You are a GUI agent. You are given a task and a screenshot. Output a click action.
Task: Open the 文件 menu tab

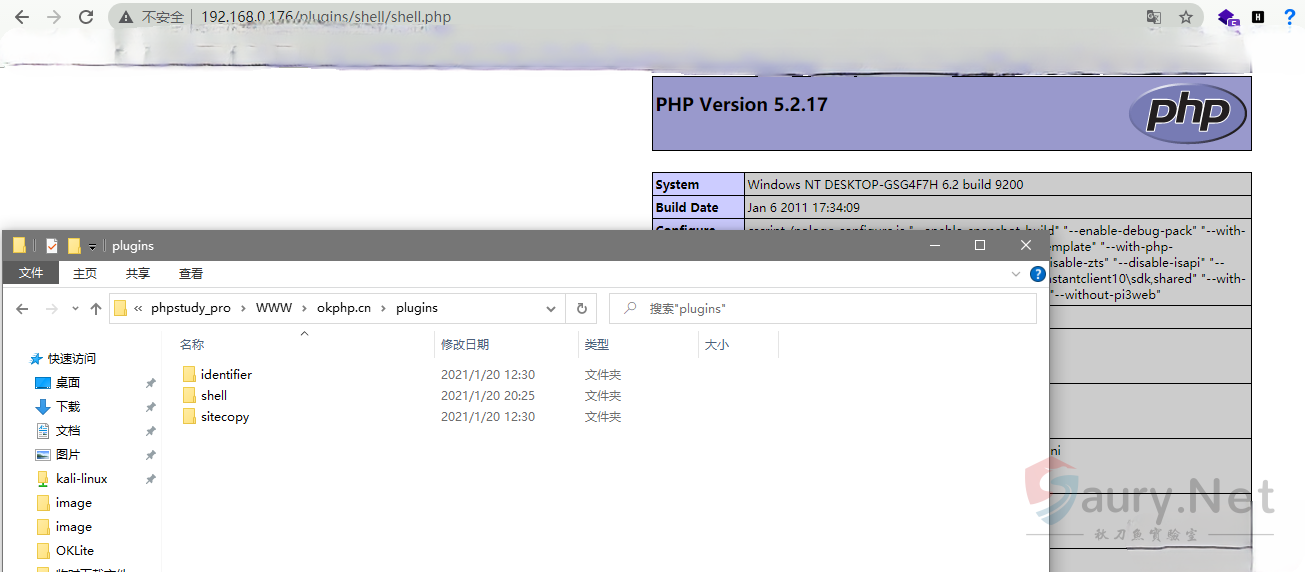[31, 274]
